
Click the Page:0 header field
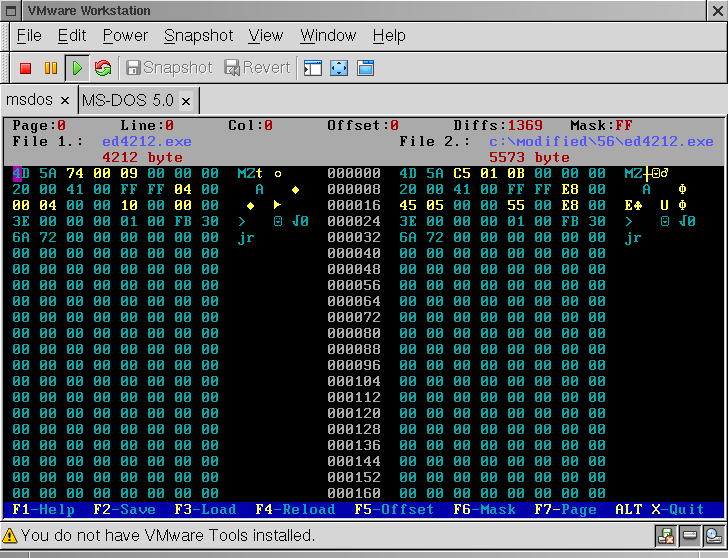(39, 125)
